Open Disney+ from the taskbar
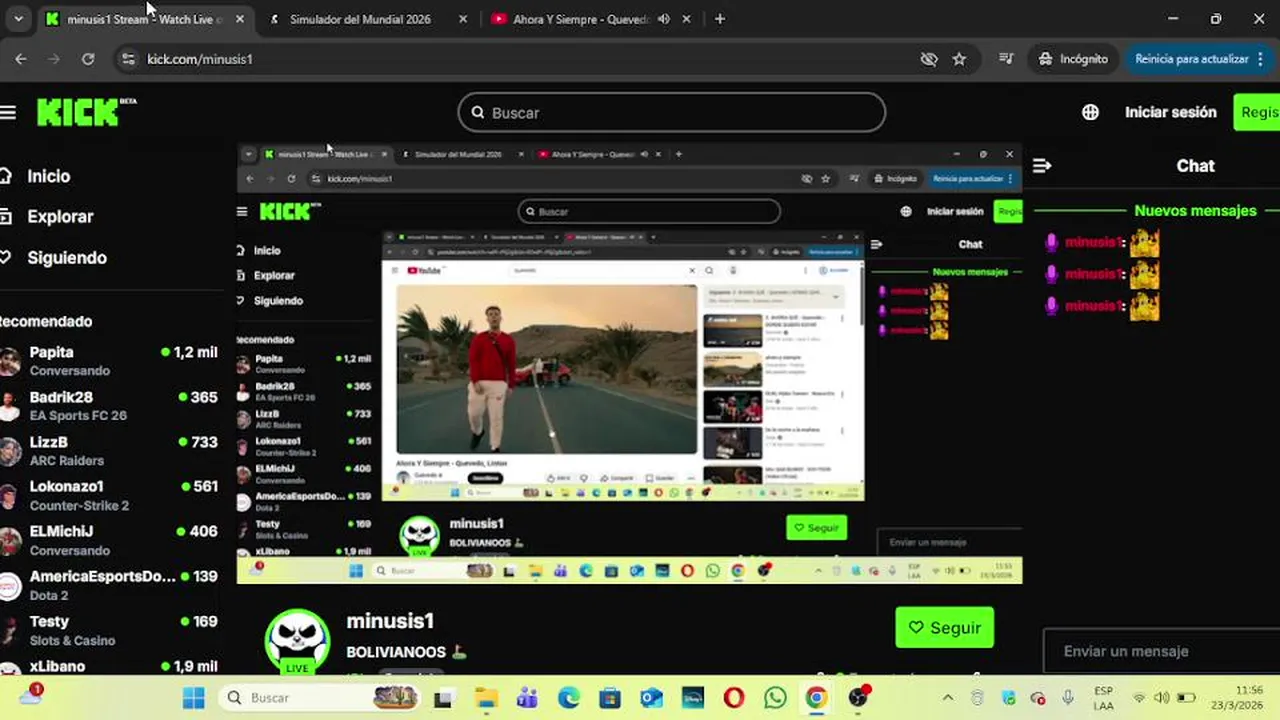Screen dimensions: 1280x720 pyautogui.click(x=692, y=698)
